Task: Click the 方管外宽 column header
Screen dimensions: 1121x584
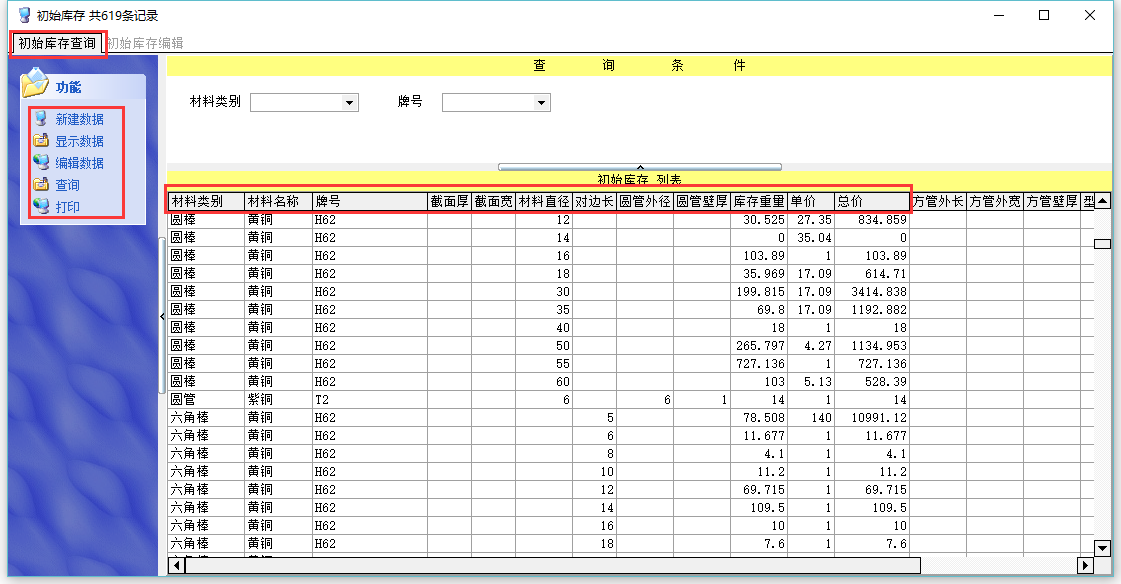Action: pyautogui.click(x=995, y=202)
